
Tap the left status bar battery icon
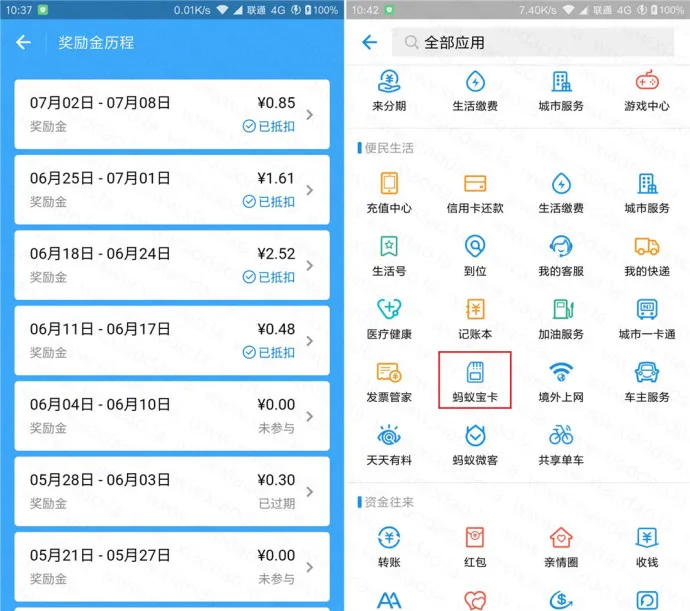[x=308, y=10]
